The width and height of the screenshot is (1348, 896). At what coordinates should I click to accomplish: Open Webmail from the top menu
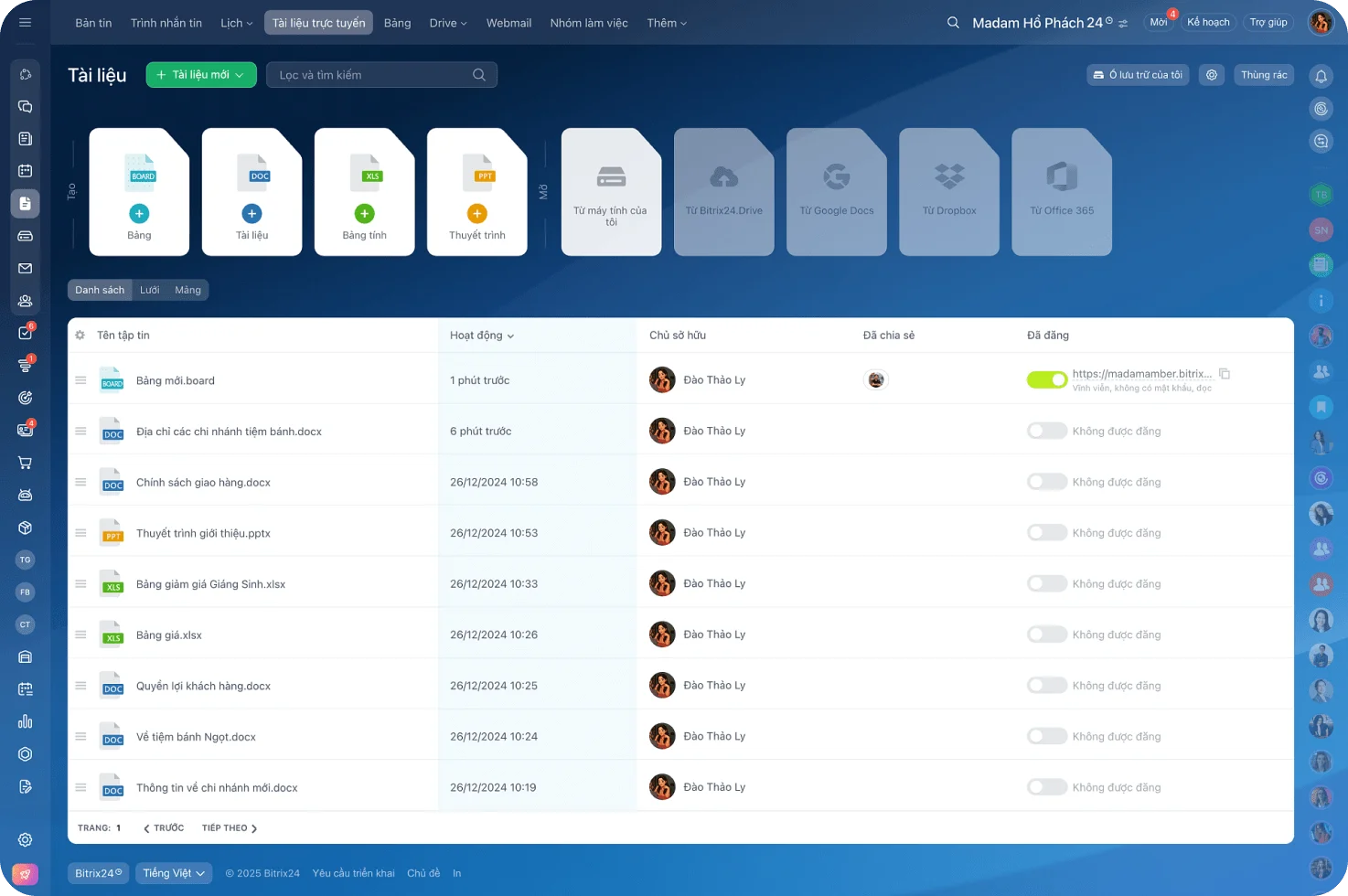click(508, 23)
